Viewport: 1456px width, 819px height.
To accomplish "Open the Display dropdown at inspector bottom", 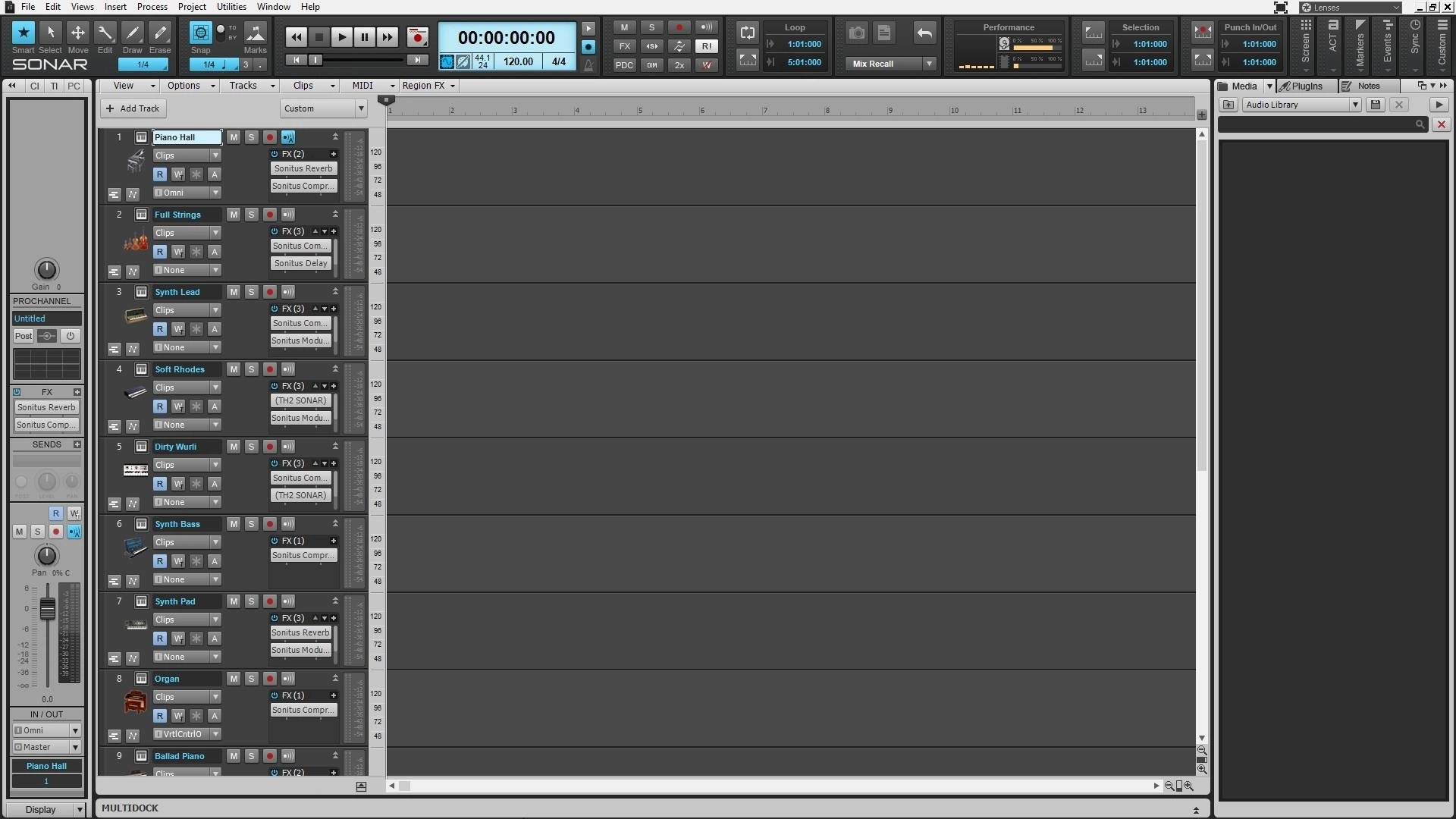I will click(46, 809).
